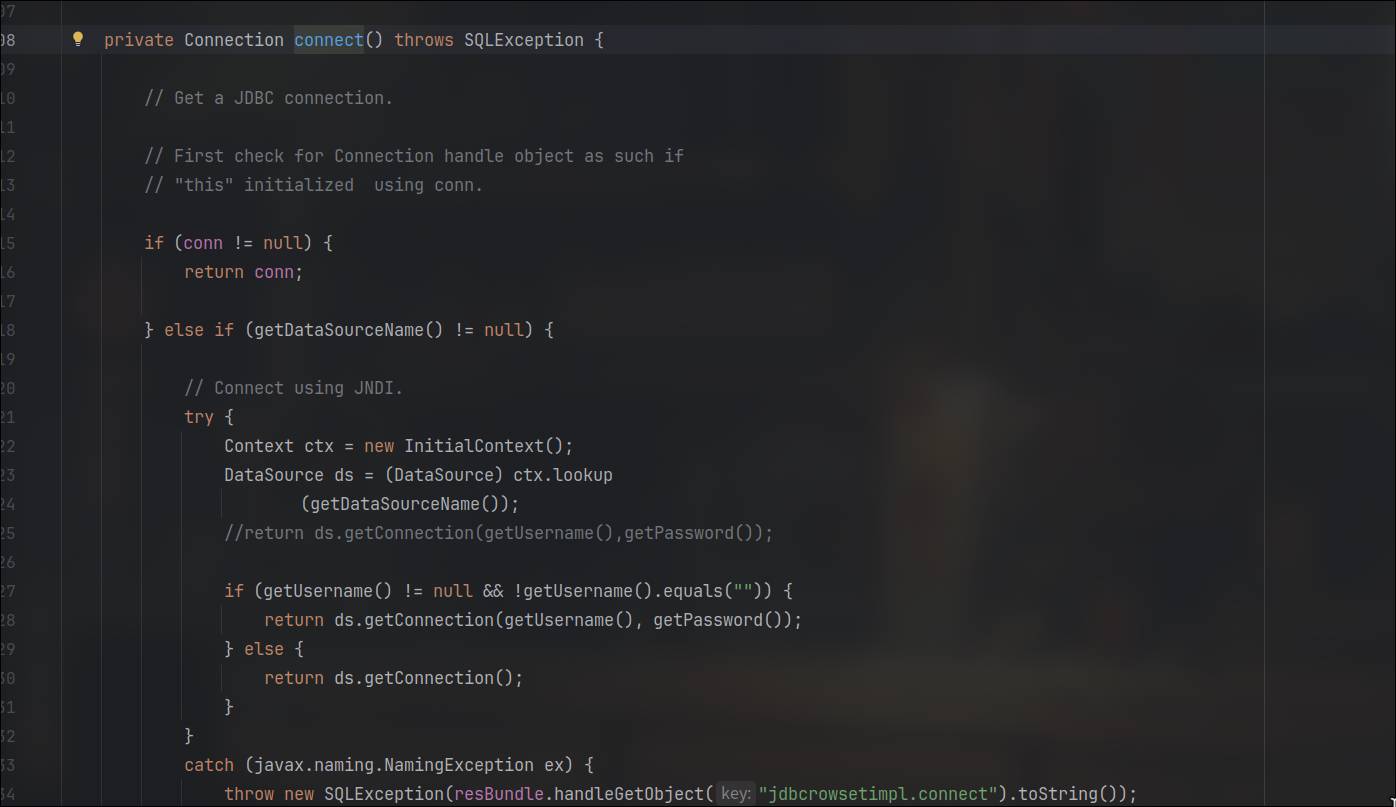Place the cursor on the connect method name
This screenshot has height=807, width=1396.
coord(328,40)
